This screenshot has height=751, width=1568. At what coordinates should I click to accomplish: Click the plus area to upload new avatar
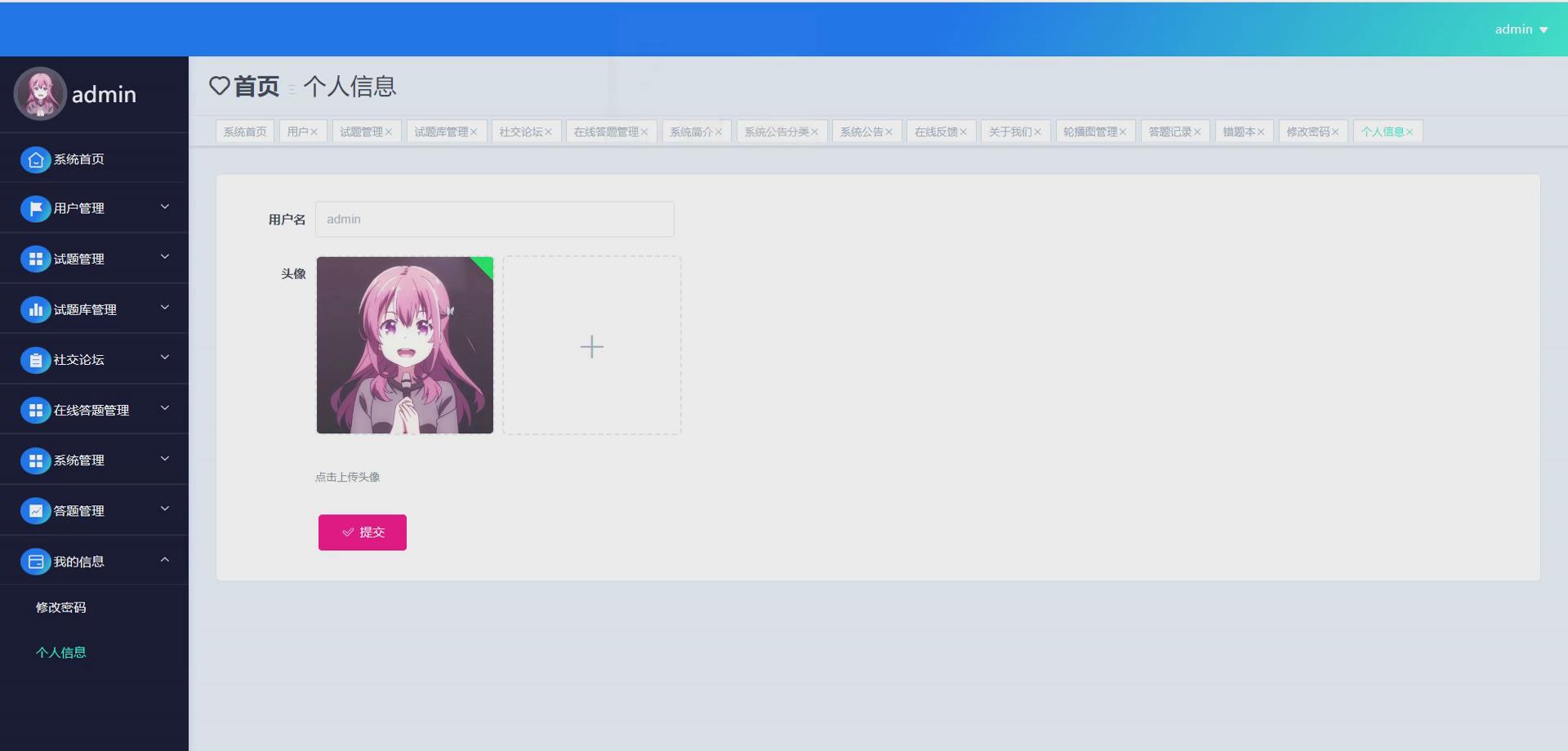point(591,345)
